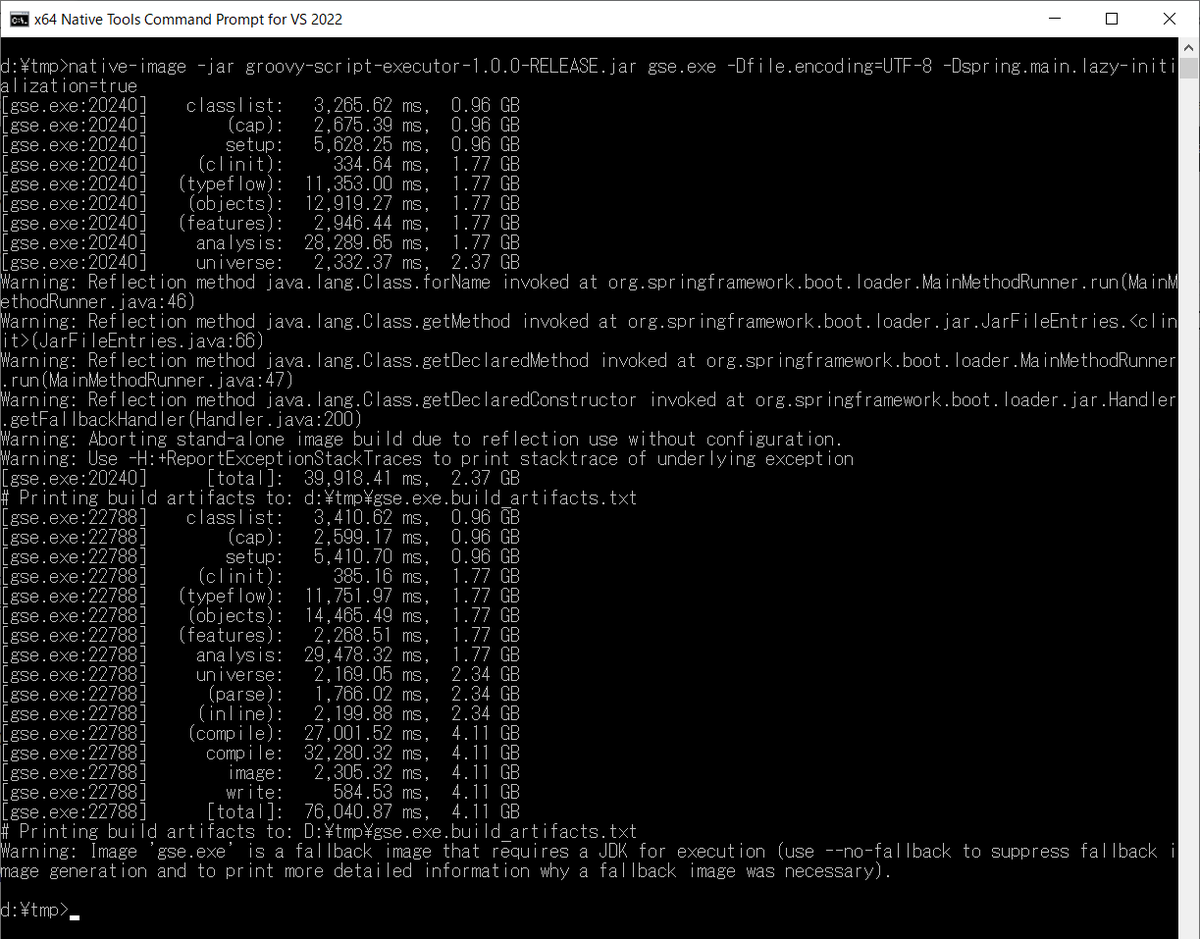Image resolution: width=1200 pixels, height=939 pixels.
Task: Click the 'alization=true' wrapped line
Action: tap(69, 87)
